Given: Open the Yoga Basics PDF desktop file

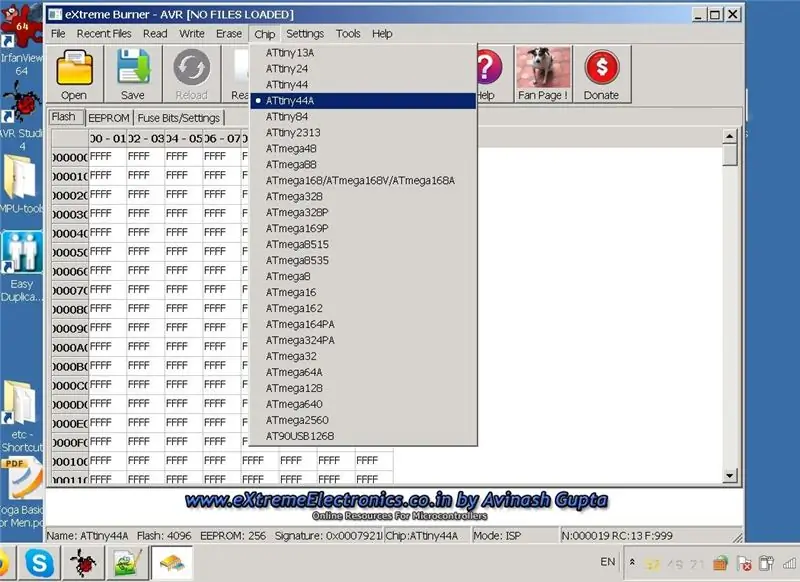Looking at the screenshot, I should click(x=21, y=493).
